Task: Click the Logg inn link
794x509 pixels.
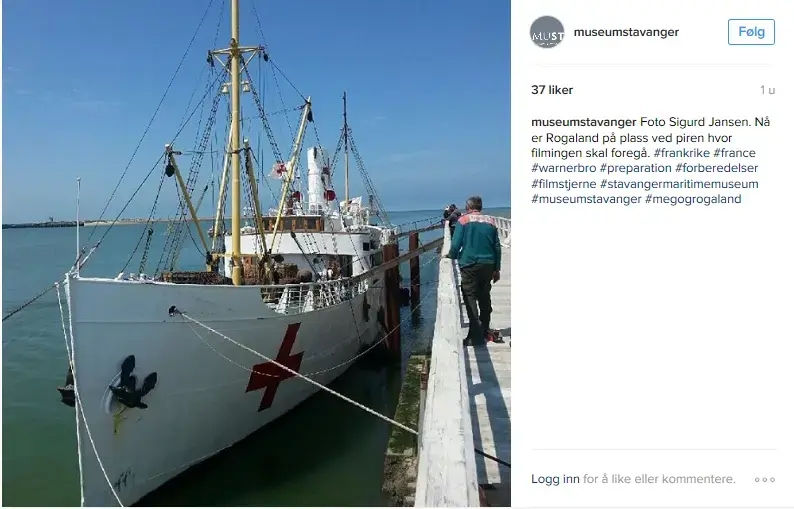Action: pos(555,479)
